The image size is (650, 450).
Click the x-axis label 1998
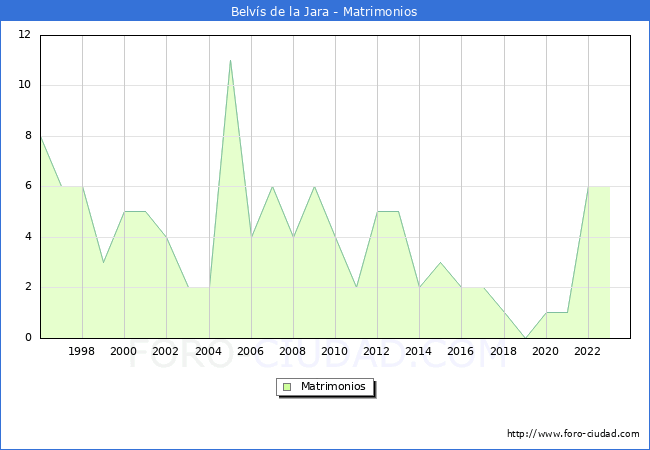coord(81,351)
